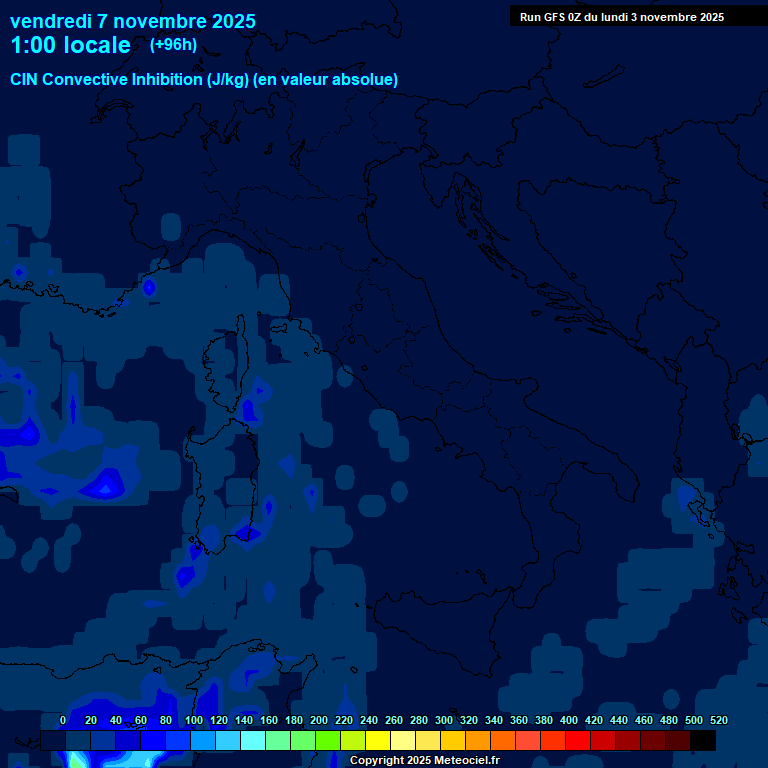Click the 'Copyright 2025 Meteociel.fr' text
This screenshot has height=768, width=768.
[425, 760]
